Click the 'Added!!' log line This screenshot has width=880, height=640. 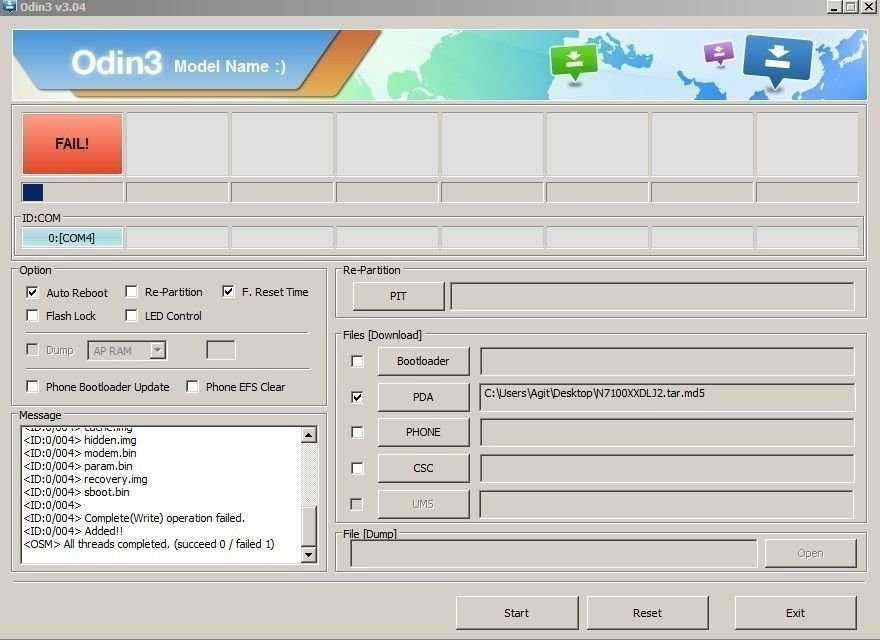click(73, 531)
